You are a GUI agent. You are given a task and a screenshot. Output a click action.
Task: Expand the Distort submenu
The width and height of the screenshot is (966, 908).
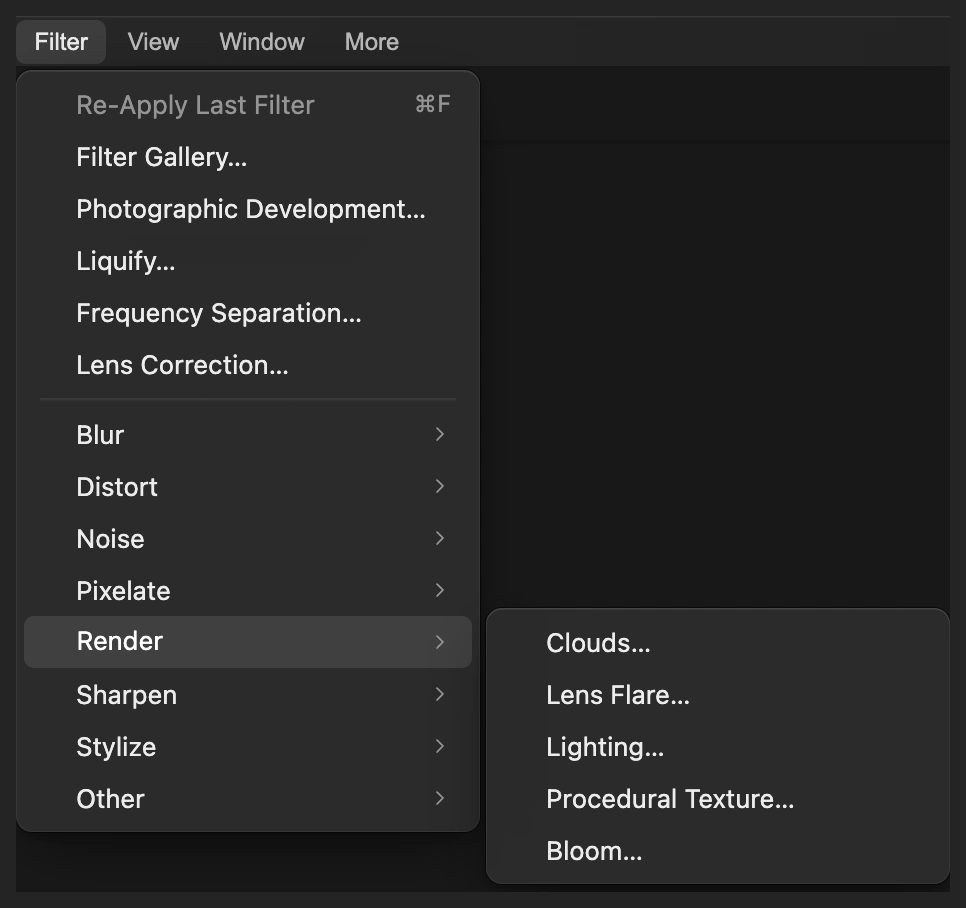[248, 487]
